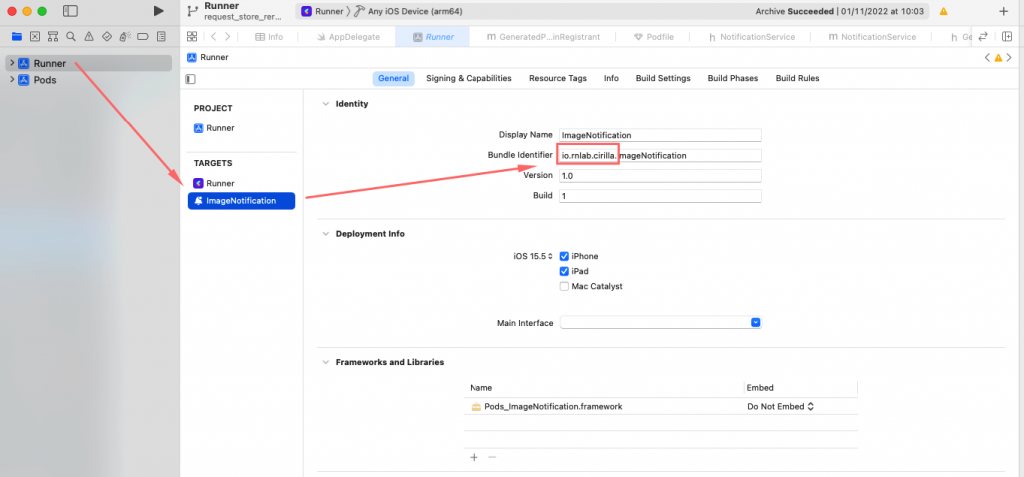Open the NotificationService header editor tab
1024x477 pixels.
tap(752, 37)
